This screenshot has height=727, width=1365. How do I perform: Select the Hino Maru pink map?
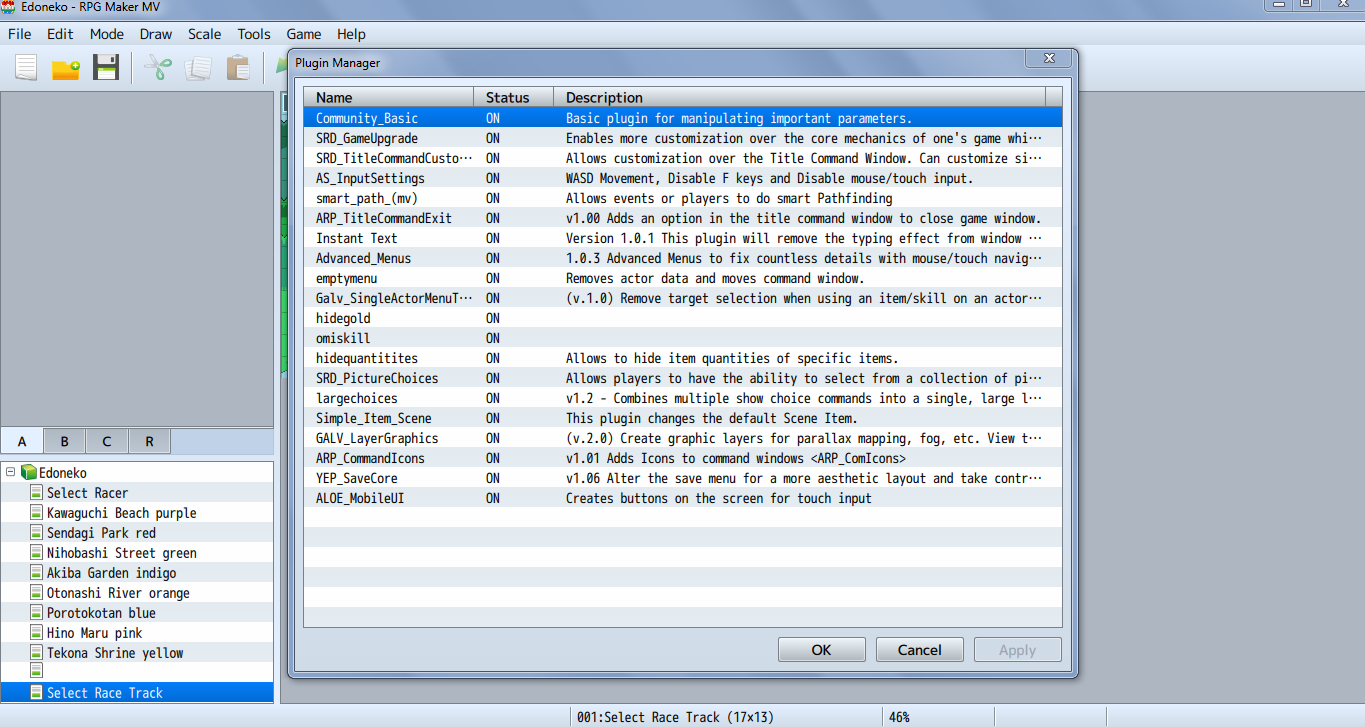94,633
